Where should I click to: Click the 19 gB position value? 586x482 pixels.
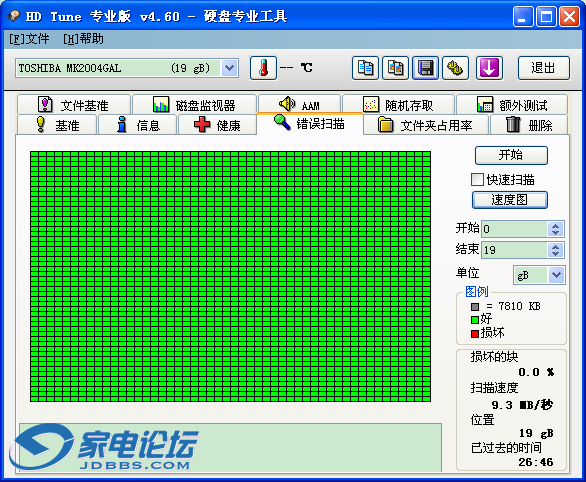pos(536,433)
